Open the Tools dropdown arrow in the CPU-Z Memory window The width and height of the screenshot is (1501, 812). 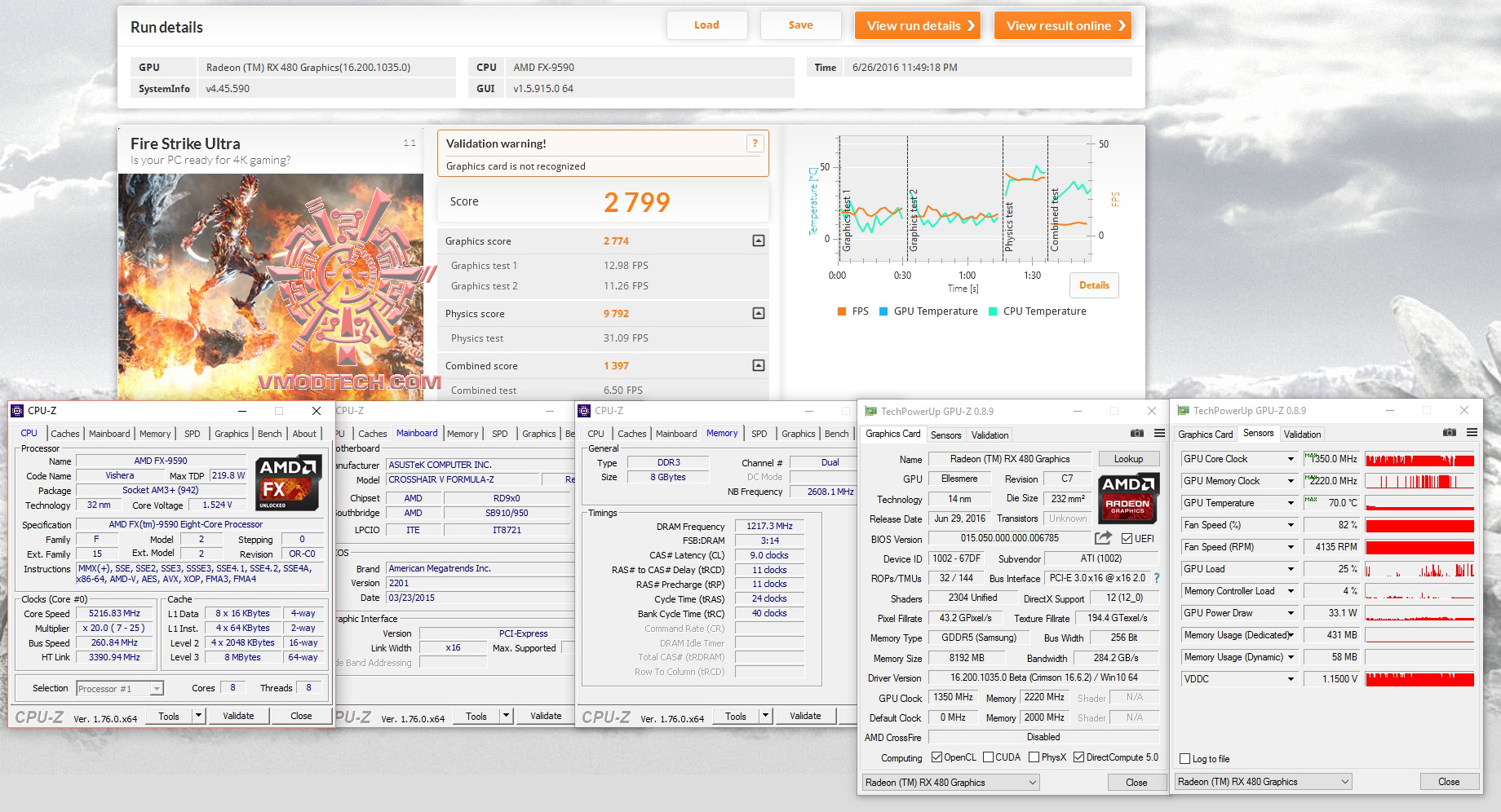click(765, 716)
